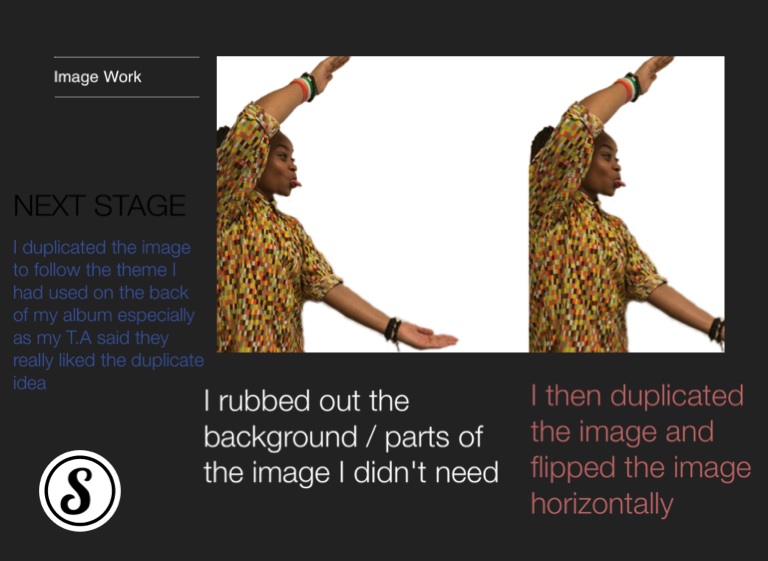Click the word "idea" ending the blue paragraph
The width and height of the screenshot is (768, 561).
[30, 383]
